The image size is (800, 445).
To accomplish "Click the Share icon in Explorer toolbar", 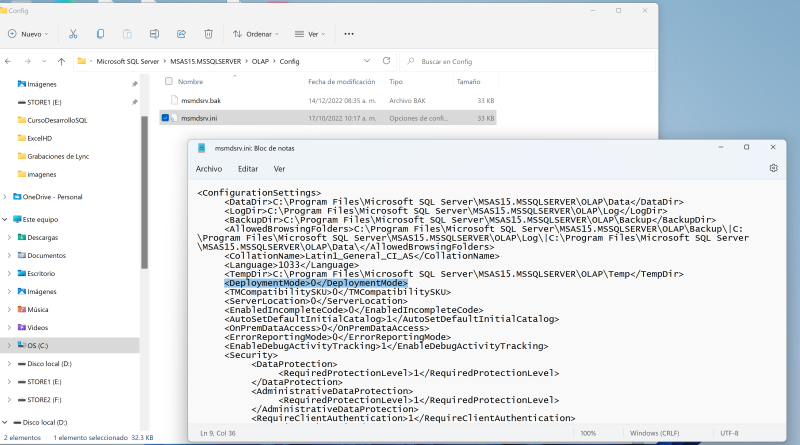I will (180, 33).
